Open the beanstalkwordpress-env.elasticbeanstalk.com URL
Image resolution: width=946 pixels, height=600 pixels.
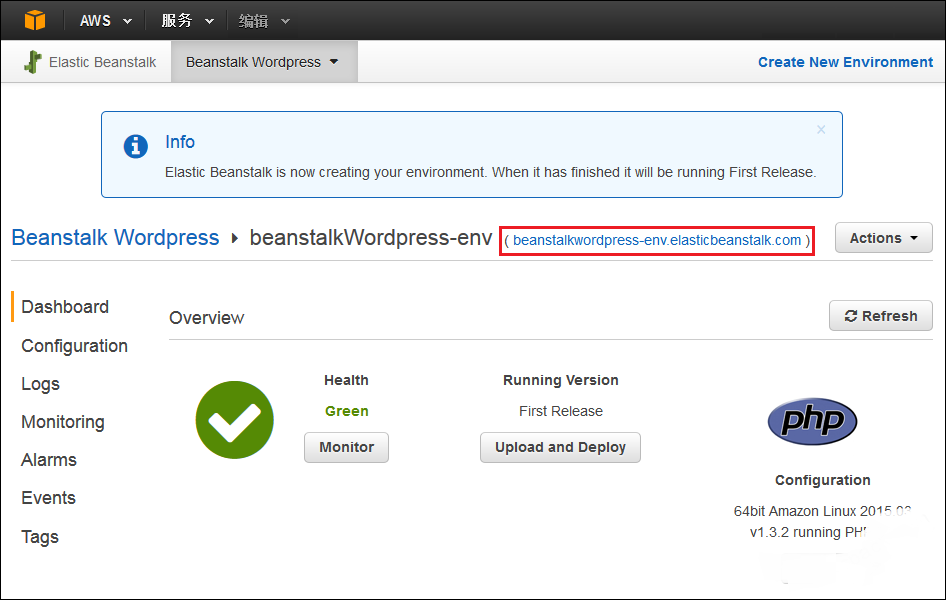point(657,240)
